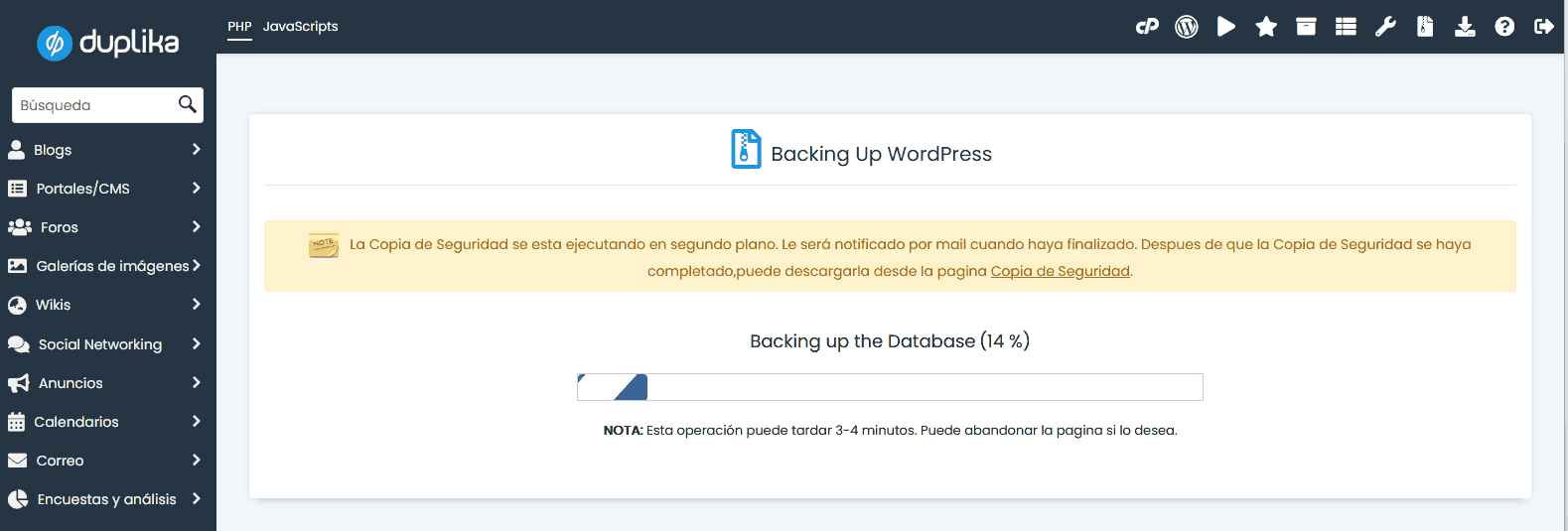The height and width of the screenshot is (531, 1568).
Task: Expand the Calendarios chevron
Action: (x=197, y=421)
